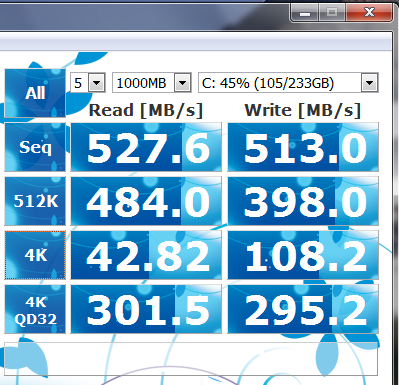Expand the 1000MB test size dropdown
Image resolution: width=399 pixels, height=385 pixels.
pos(152,83)
